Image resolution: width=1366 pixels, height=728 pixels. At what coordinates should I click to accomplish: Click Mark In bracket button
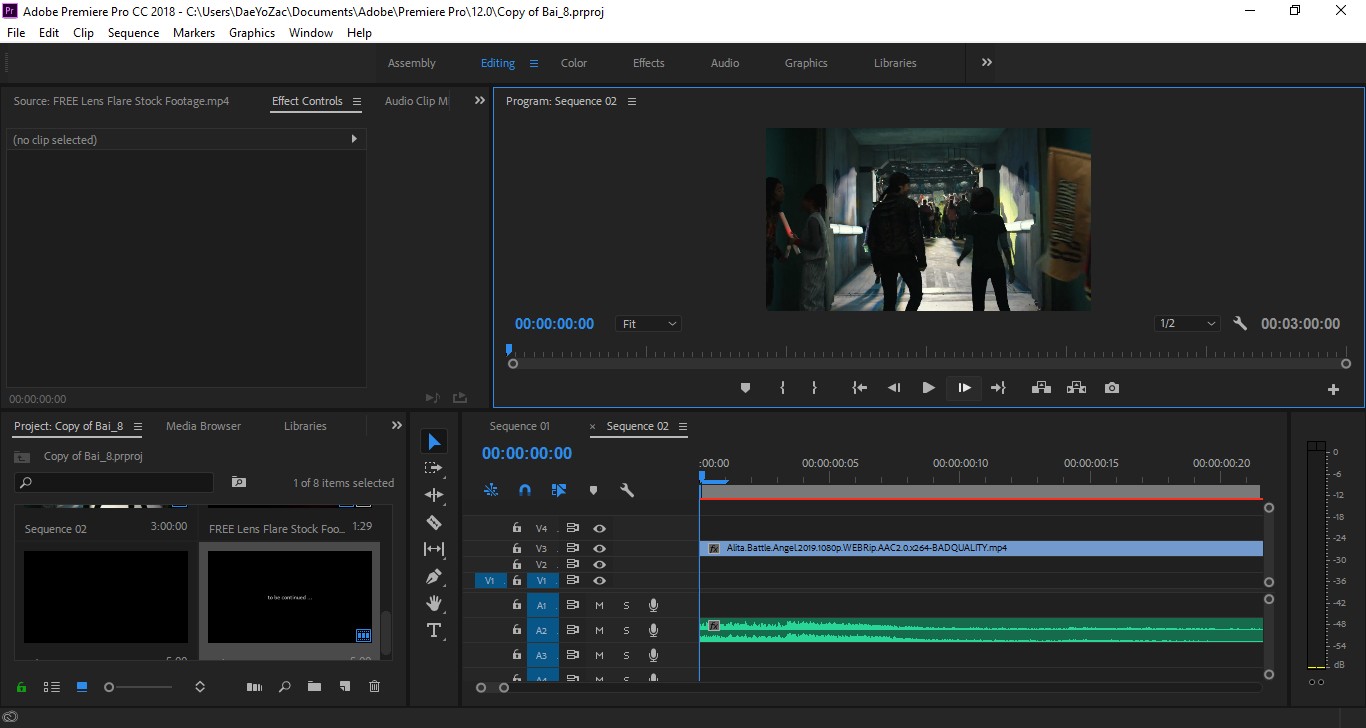782,388
